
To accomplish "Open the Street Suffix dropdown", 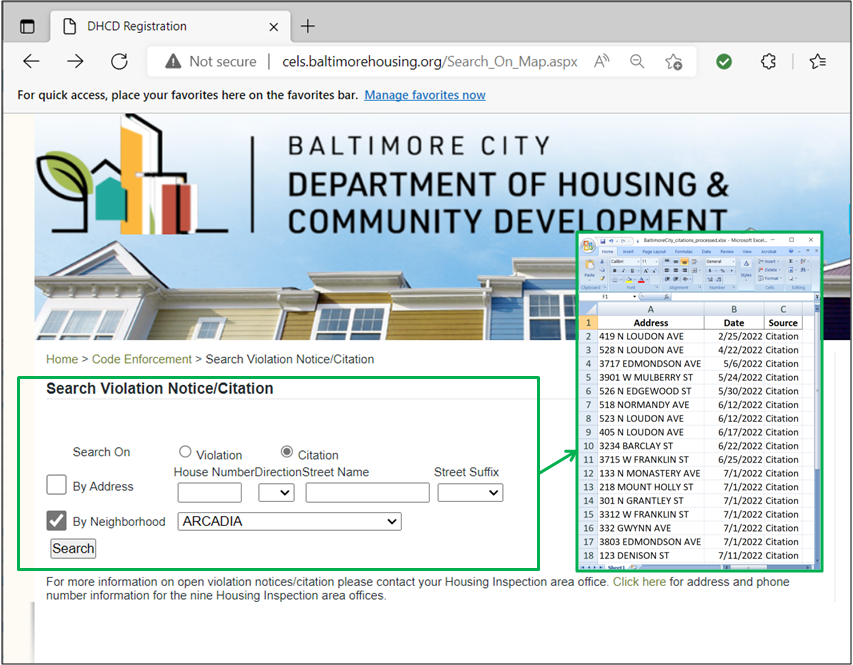I will click(x=470, y=492).
